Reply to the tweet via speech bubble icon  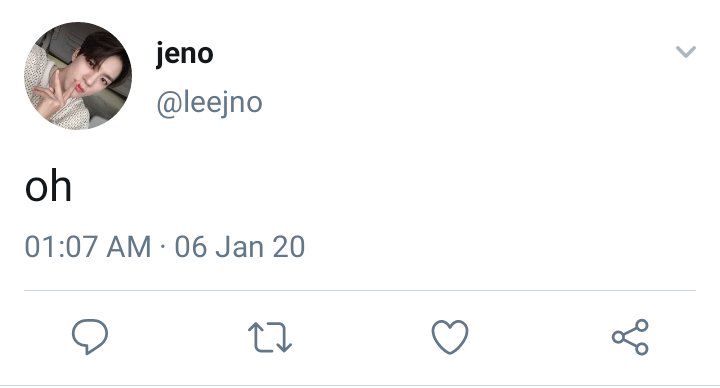[x=90, y=336]
